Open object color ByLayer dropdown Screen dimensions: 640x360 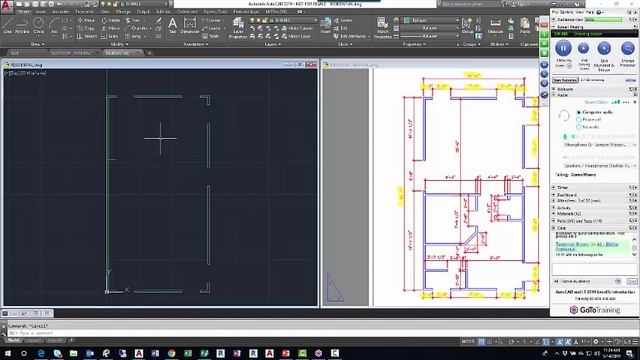[x=431, y=20]
